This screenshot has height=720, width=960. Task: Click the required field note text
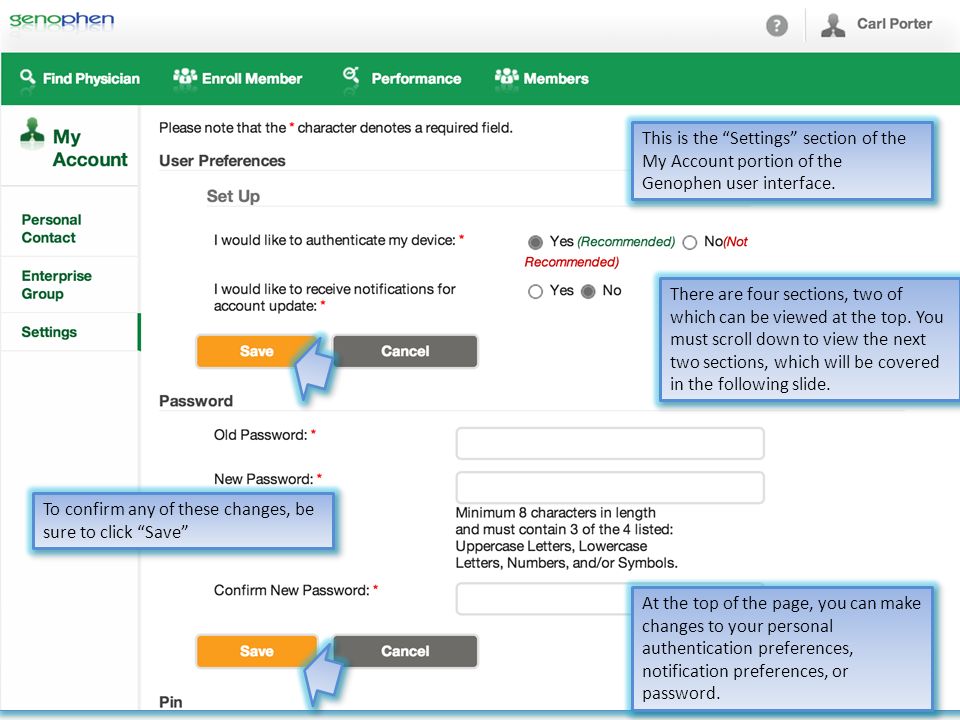click(x=336, y=128)
